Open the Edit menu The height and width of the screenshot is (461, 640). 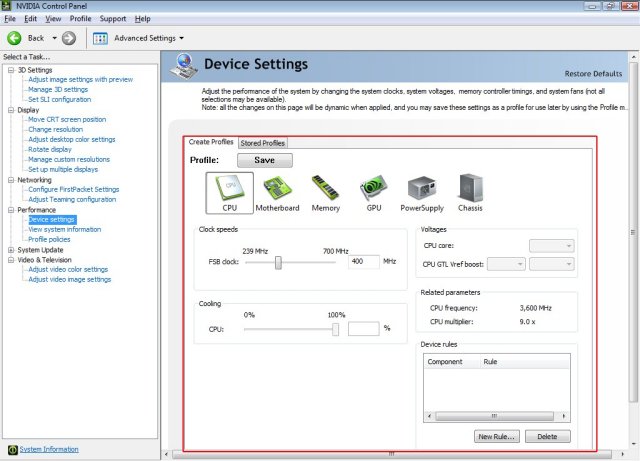[30, 19]
